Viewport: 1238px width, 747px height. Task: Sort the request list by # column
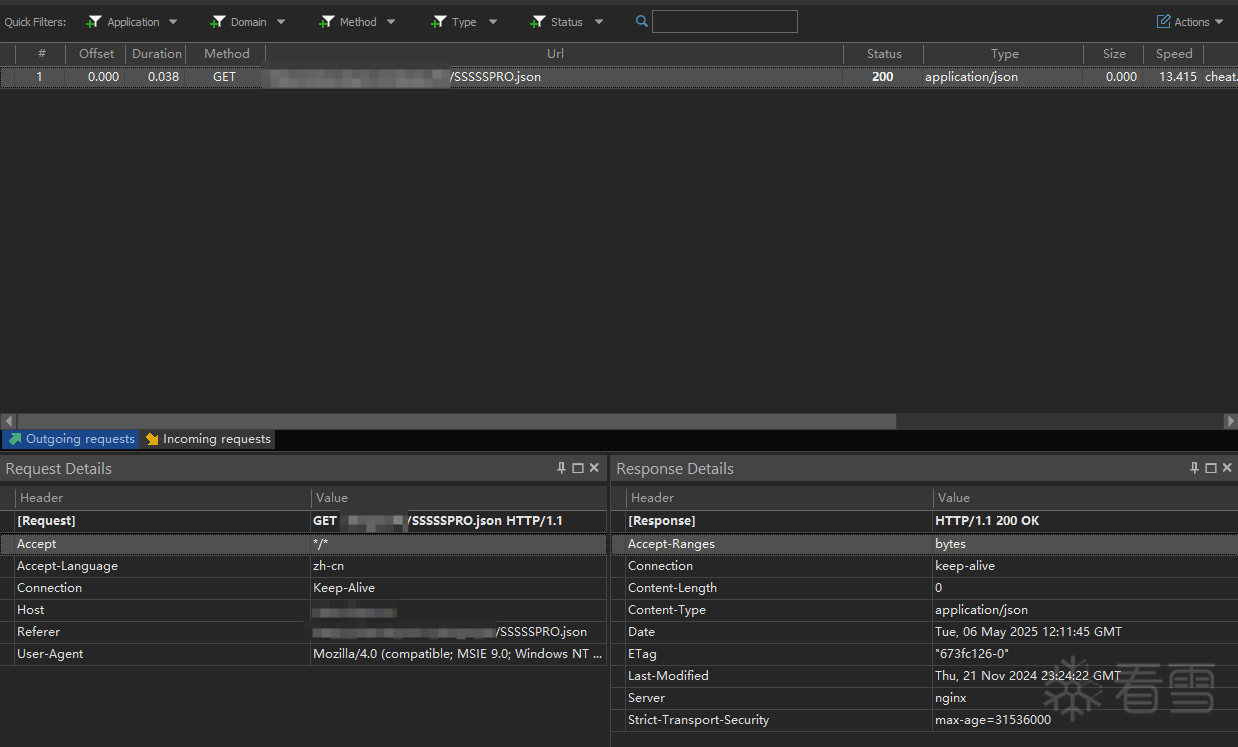(x=41, y=54)
